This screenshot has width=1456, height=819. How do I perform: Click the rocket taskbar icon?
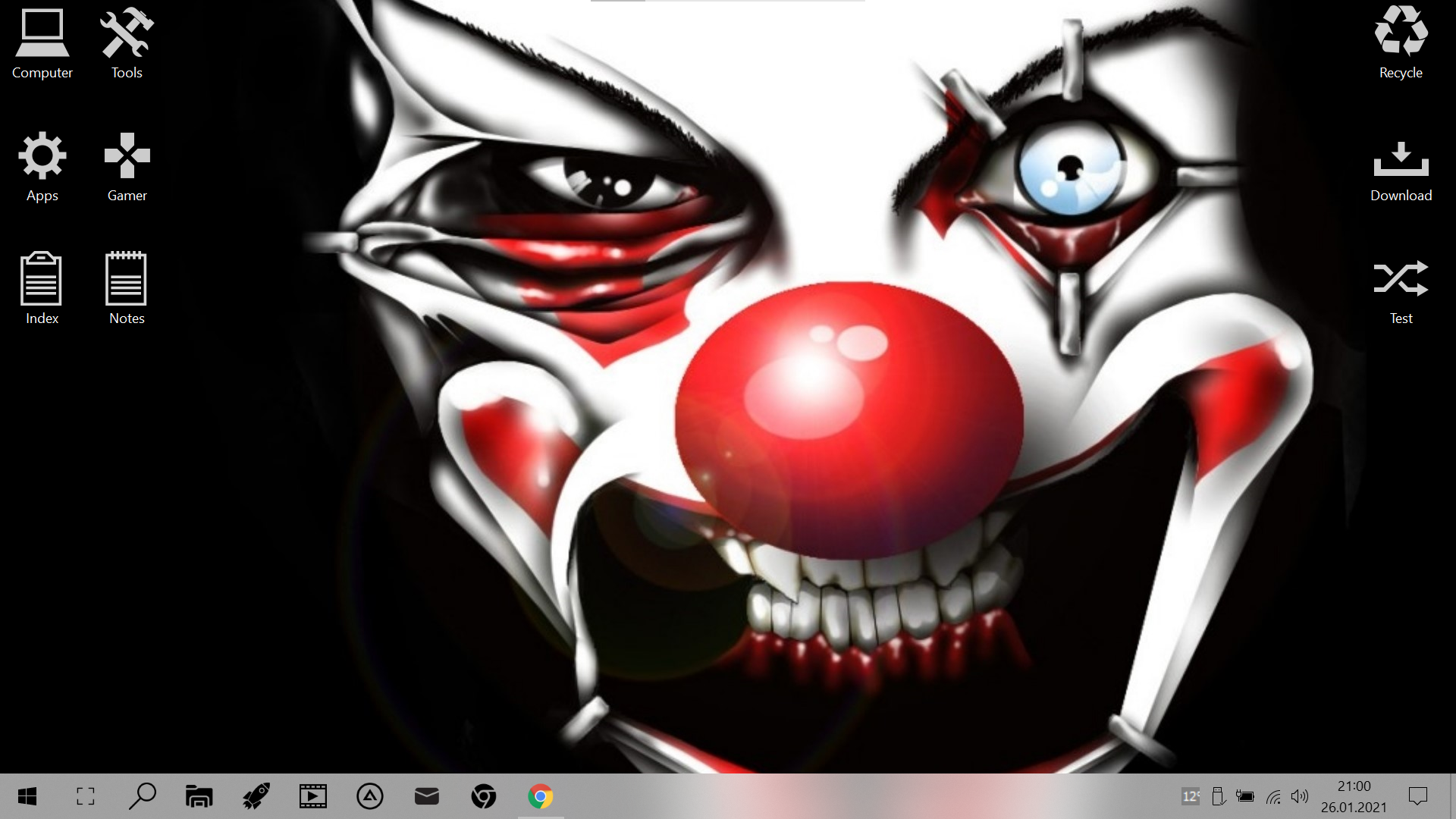pos(256,796)
